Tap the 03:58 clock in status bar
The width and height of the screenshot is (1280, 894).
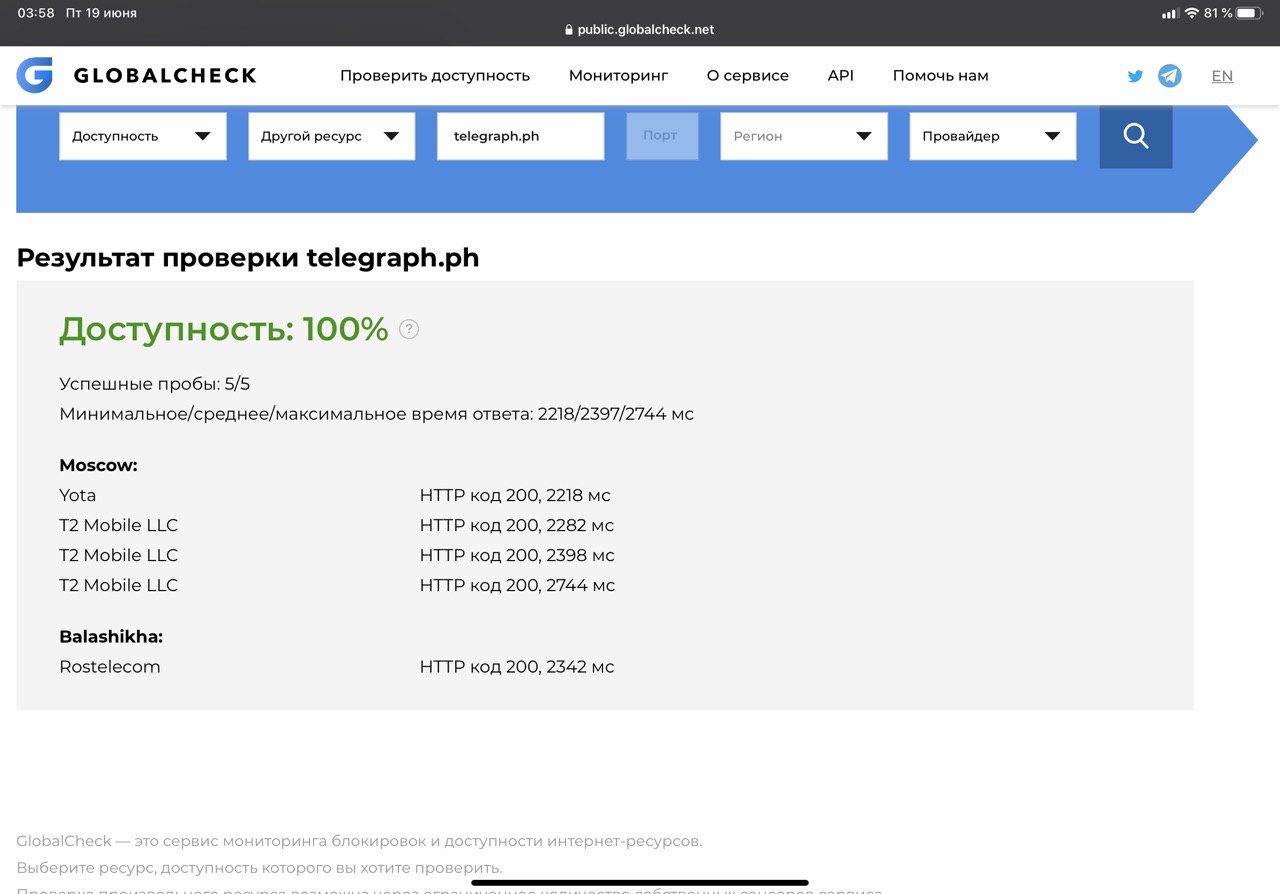36,13
